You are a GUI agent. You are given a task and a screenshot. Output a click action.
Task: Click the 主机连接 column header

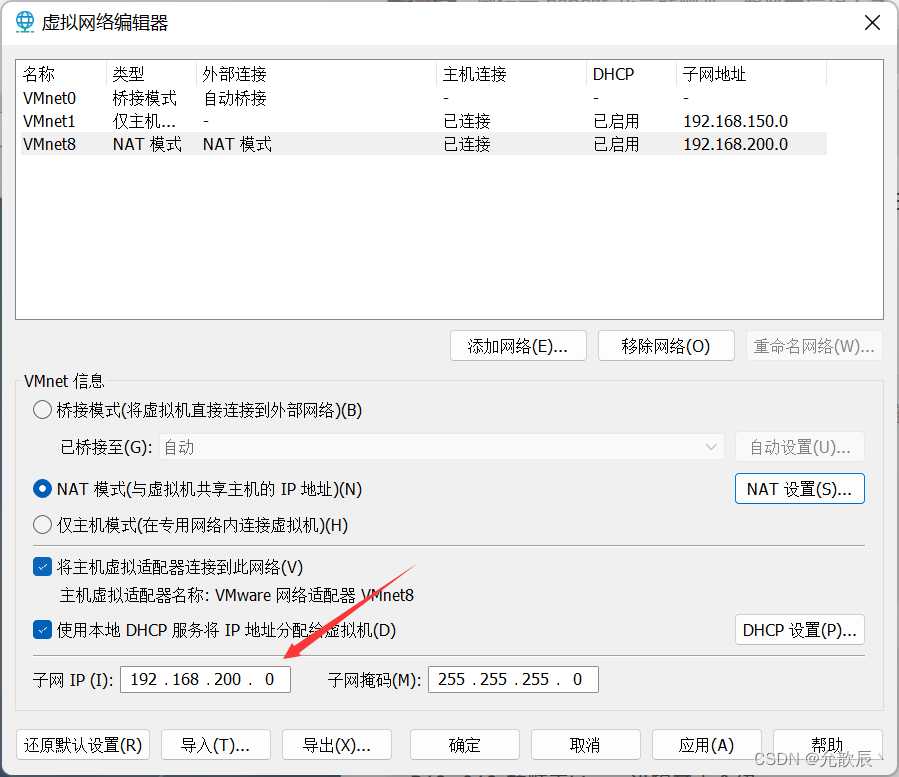511,74
